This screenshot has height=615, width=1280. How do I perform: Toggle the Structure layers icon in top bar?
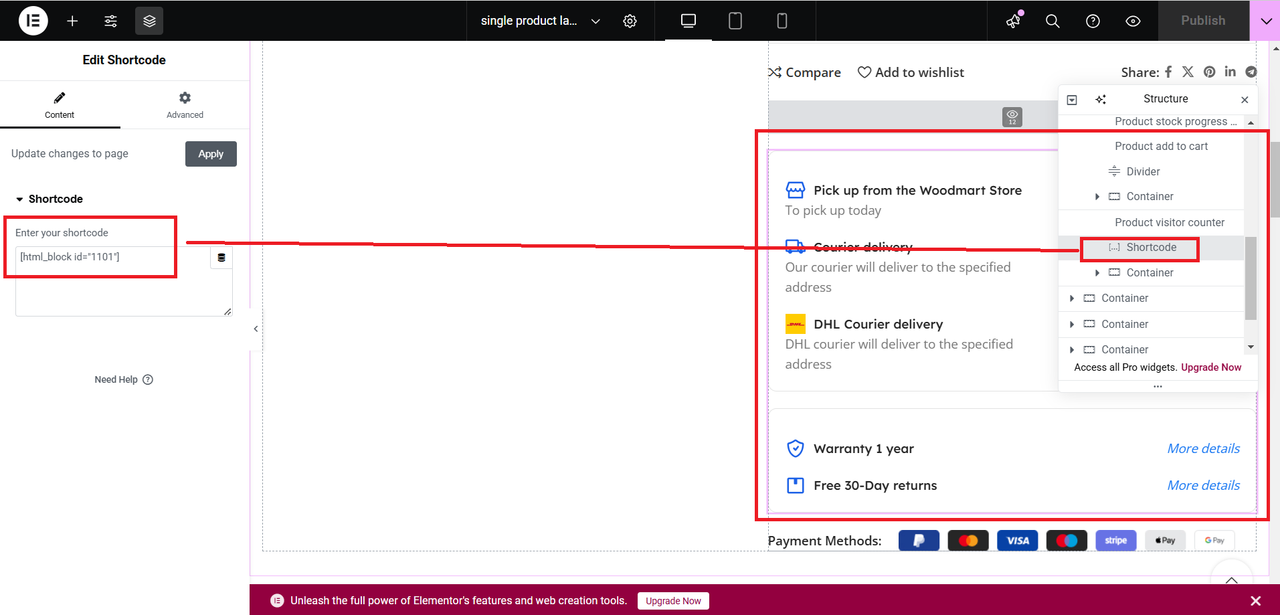[149, 20]
